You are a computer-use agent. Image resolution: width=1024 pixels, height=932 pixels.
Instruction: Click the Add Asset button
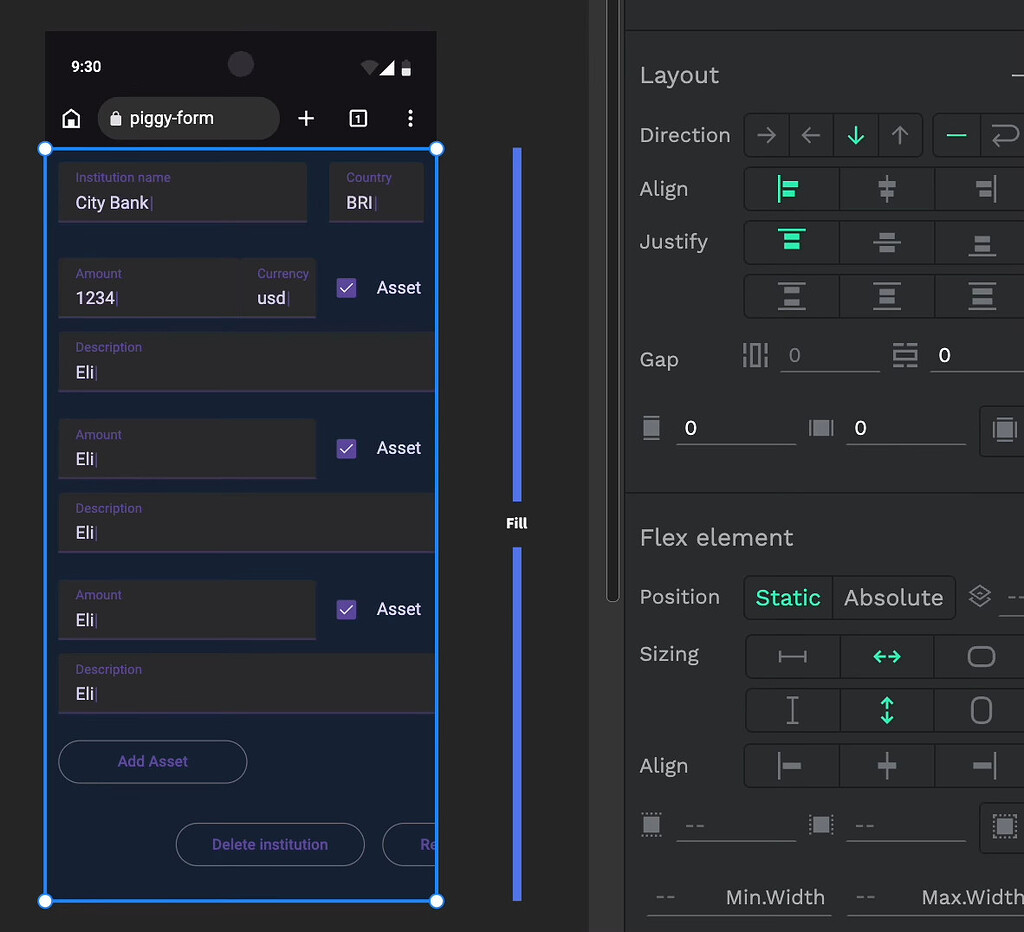tap(152, 761)
